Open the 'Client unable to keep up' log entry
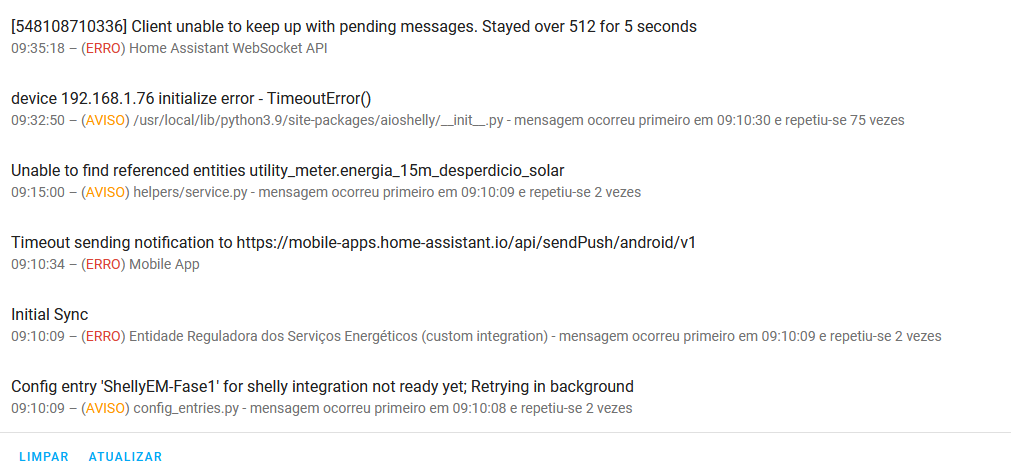The image size is (1011, 474). coord(506,37)
